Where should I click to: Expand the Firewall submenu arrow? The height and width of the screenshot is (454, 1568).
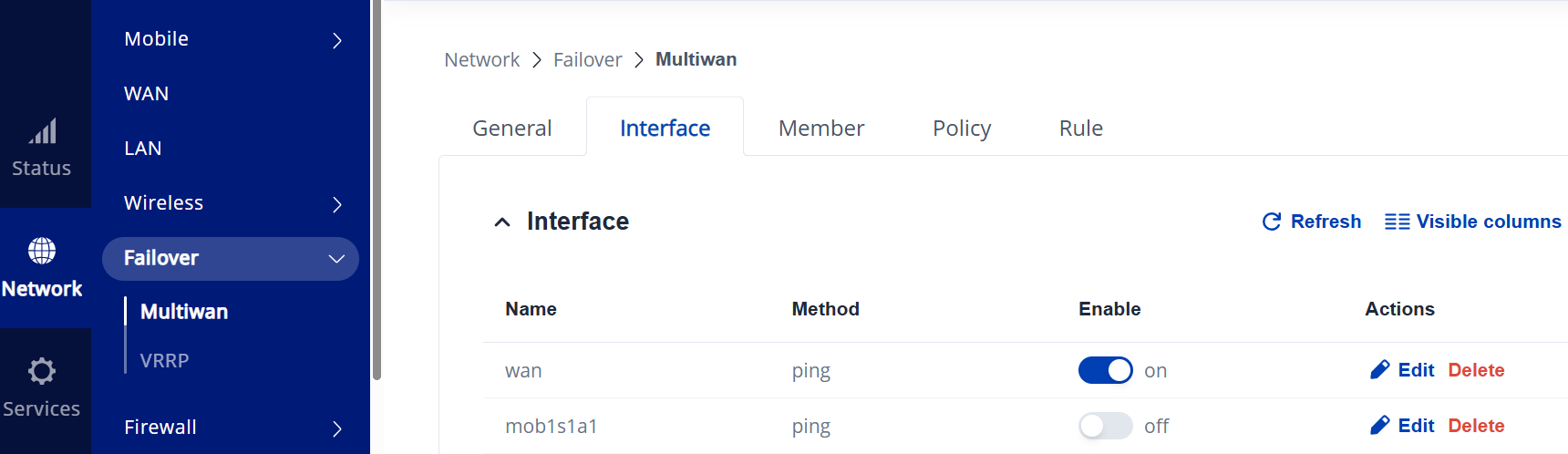point(337,428)
